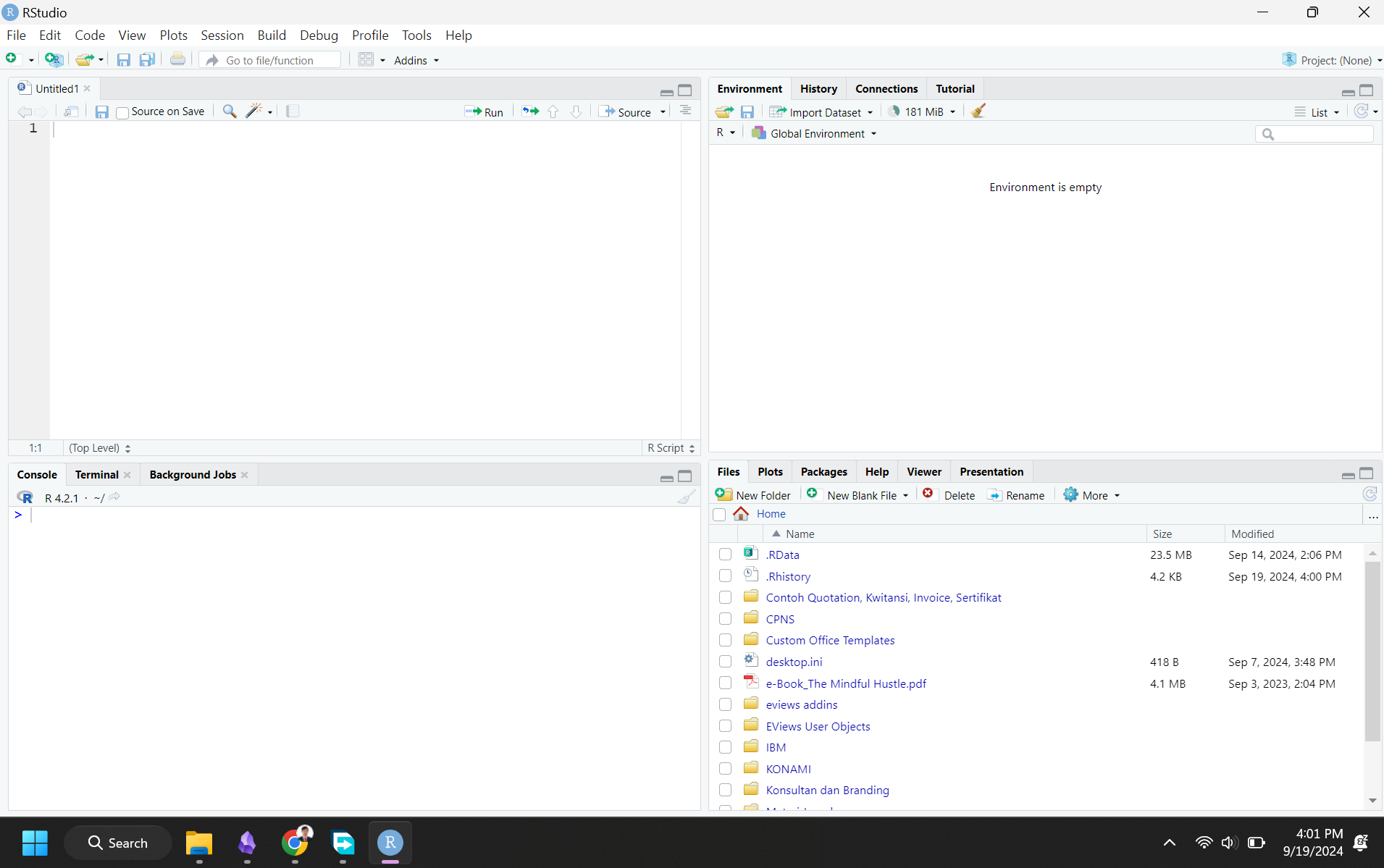Image resolution: width=1384 pixels, height=868 pixels.
Task: Open the Addins dropdown
Action: click(416, 60)
